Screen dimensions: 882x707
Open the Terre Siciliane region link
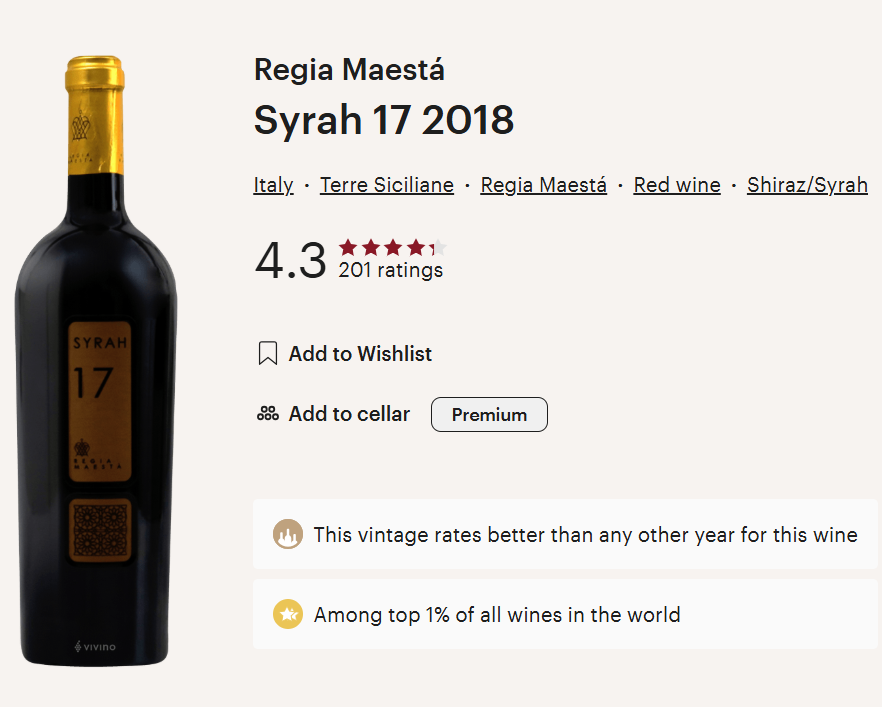tap(387, 184)
